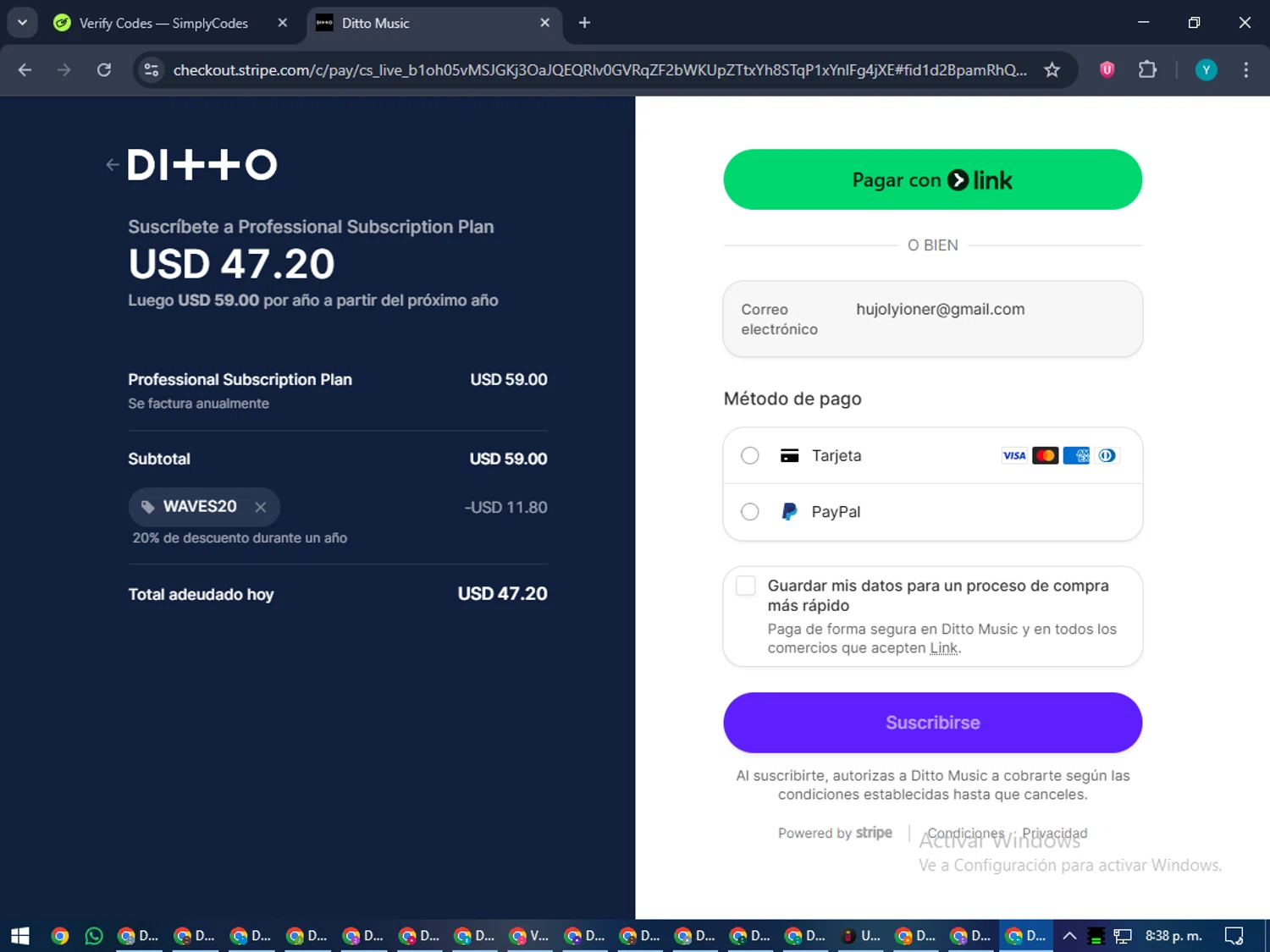Remove the WAVES20 promo code
This screenshot has height=952, width=1270.
261,507
